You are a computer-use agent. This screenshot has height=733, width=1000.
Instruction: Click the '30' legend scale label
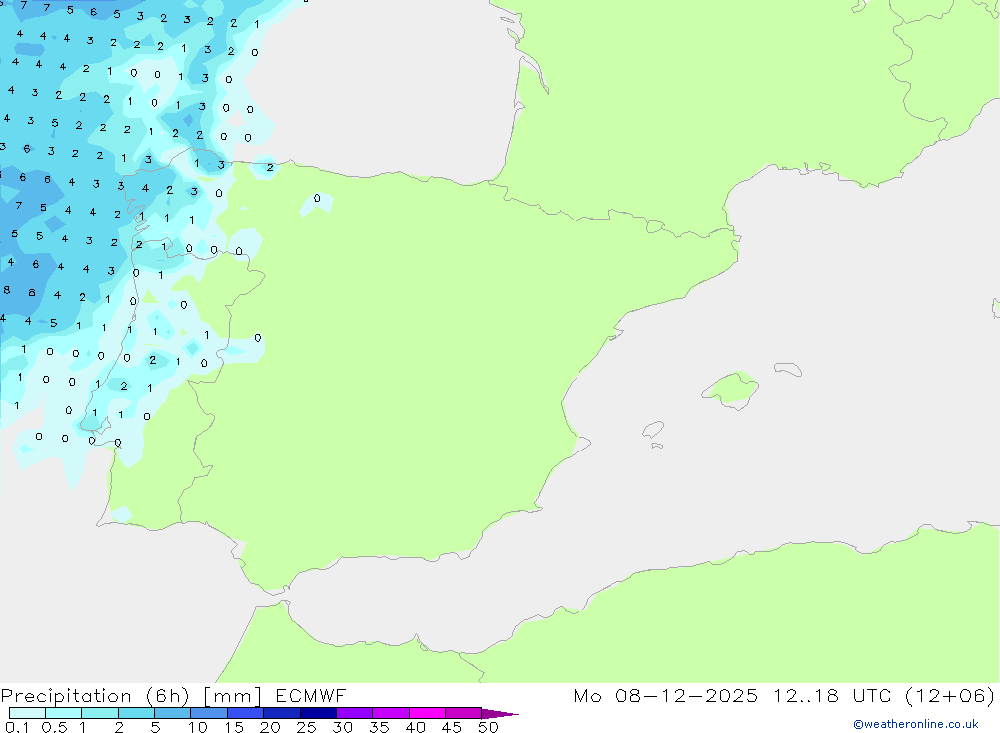tap(342, 727)
